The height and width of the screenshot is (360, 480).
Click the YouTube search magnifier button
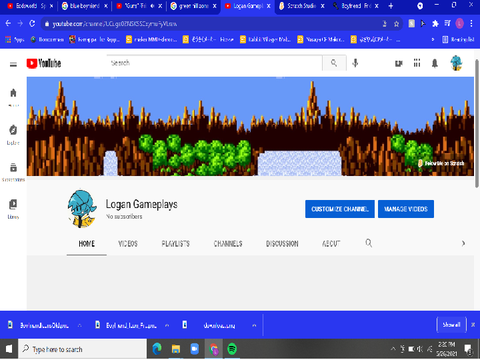pyautogui.click(x=334, y=63)
